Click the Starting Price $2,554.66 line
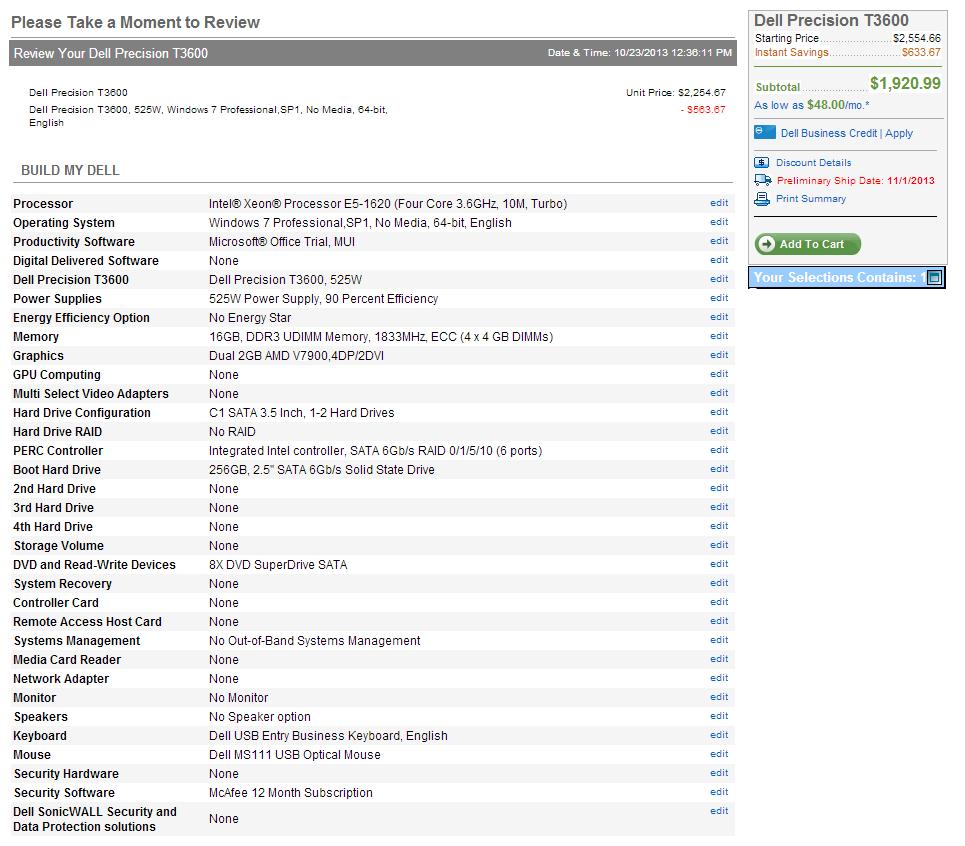965x846 pixels. click(x=847, y=38)
